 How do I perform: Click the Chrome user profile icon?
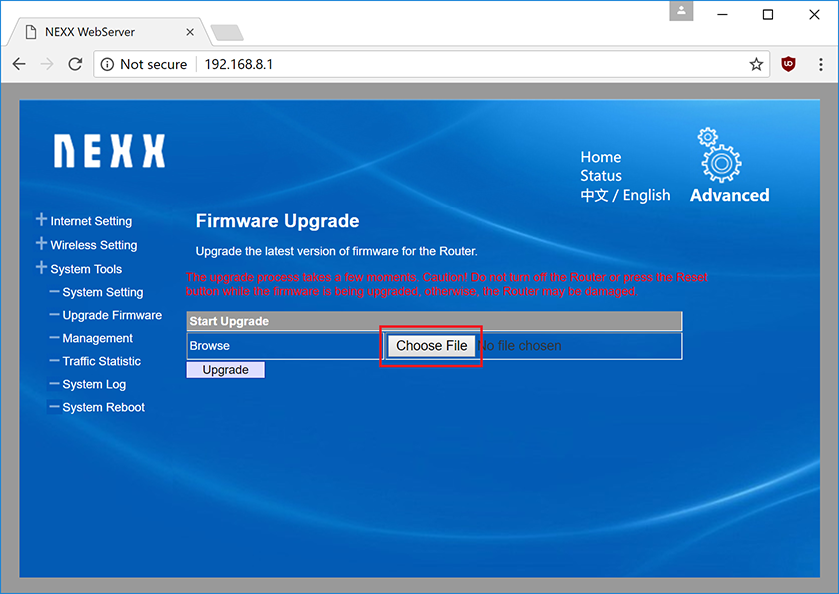click(x=681, y=11)
